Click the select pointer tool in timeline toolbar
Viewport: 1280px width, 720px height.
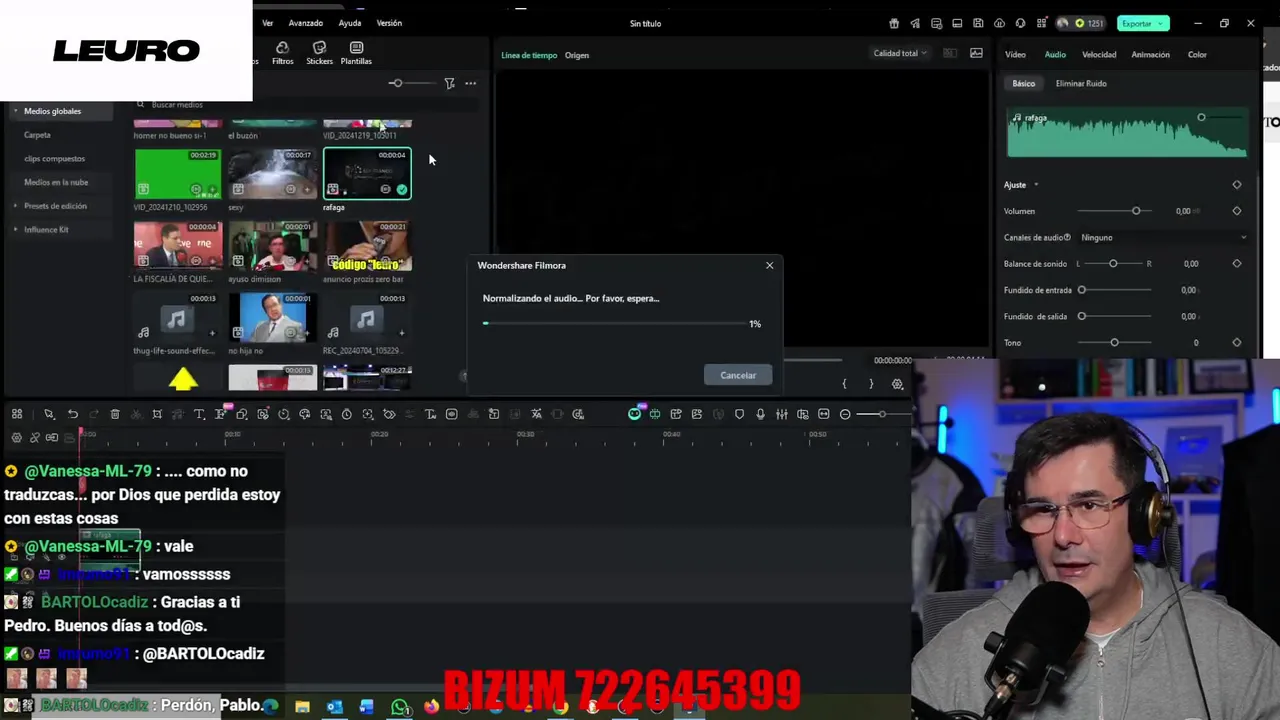click(x=49, y=414)
